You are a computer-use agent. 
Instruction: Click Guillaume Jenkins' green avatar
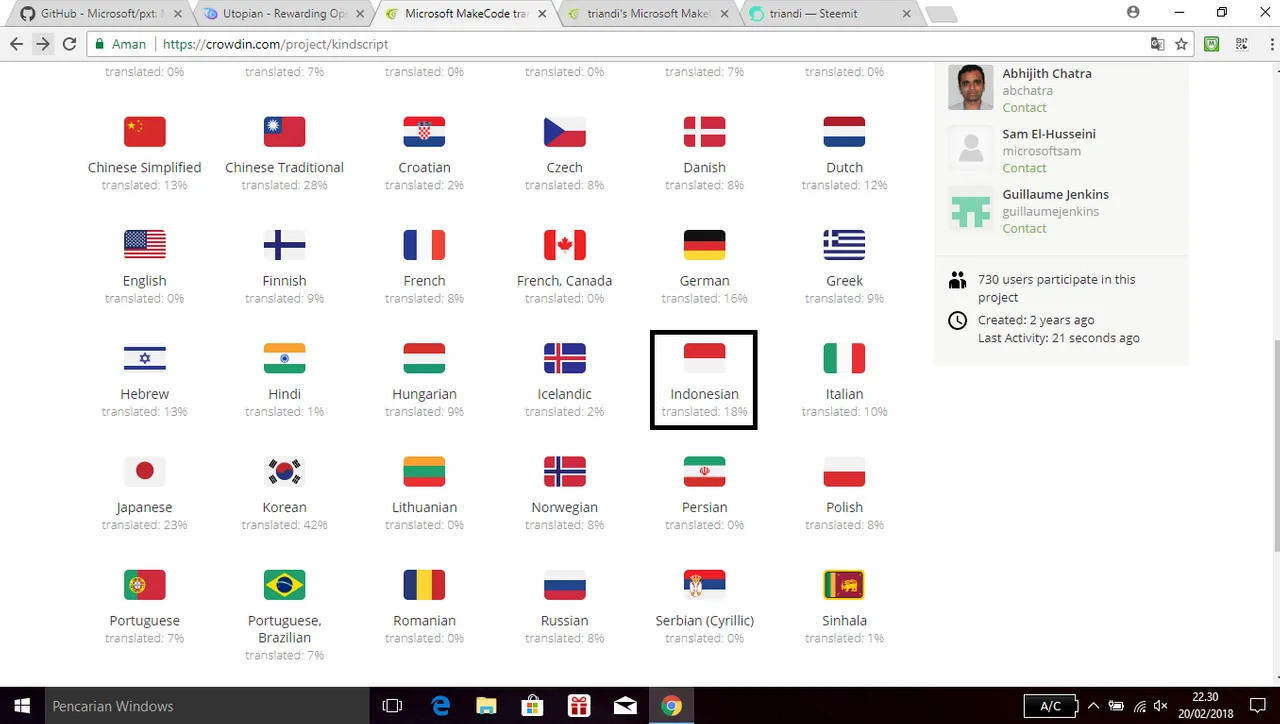coord(970,210)
